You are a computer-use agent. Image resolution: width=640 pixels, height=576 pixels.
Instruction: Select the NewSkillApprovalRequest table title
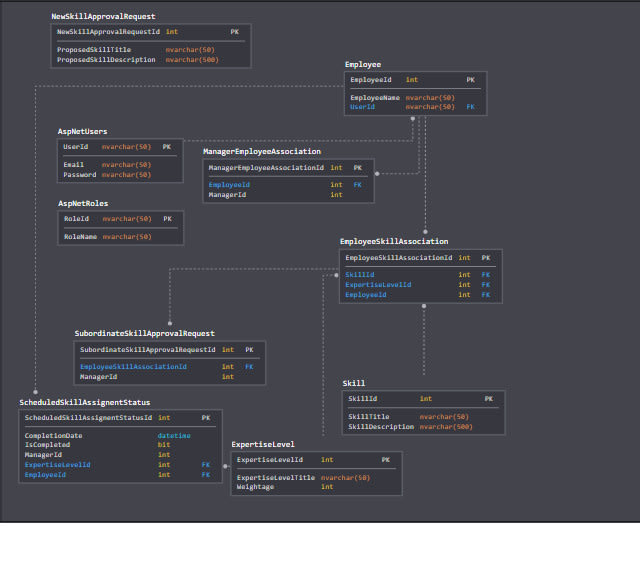pos(103,16)
